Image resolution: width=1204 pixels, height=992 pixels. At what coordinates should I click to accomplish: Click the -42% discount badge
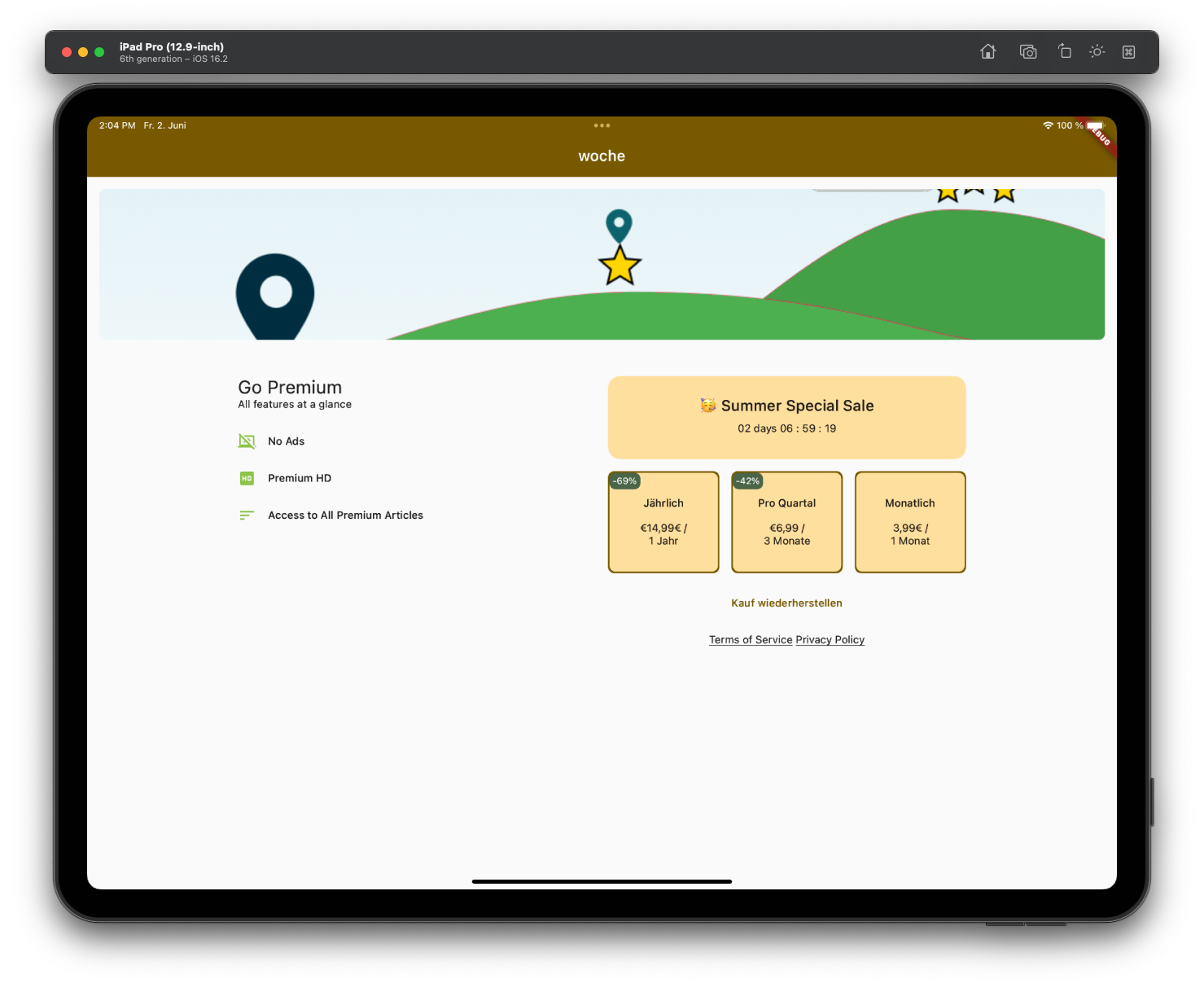pyautogui.click(x=747, y=481)
